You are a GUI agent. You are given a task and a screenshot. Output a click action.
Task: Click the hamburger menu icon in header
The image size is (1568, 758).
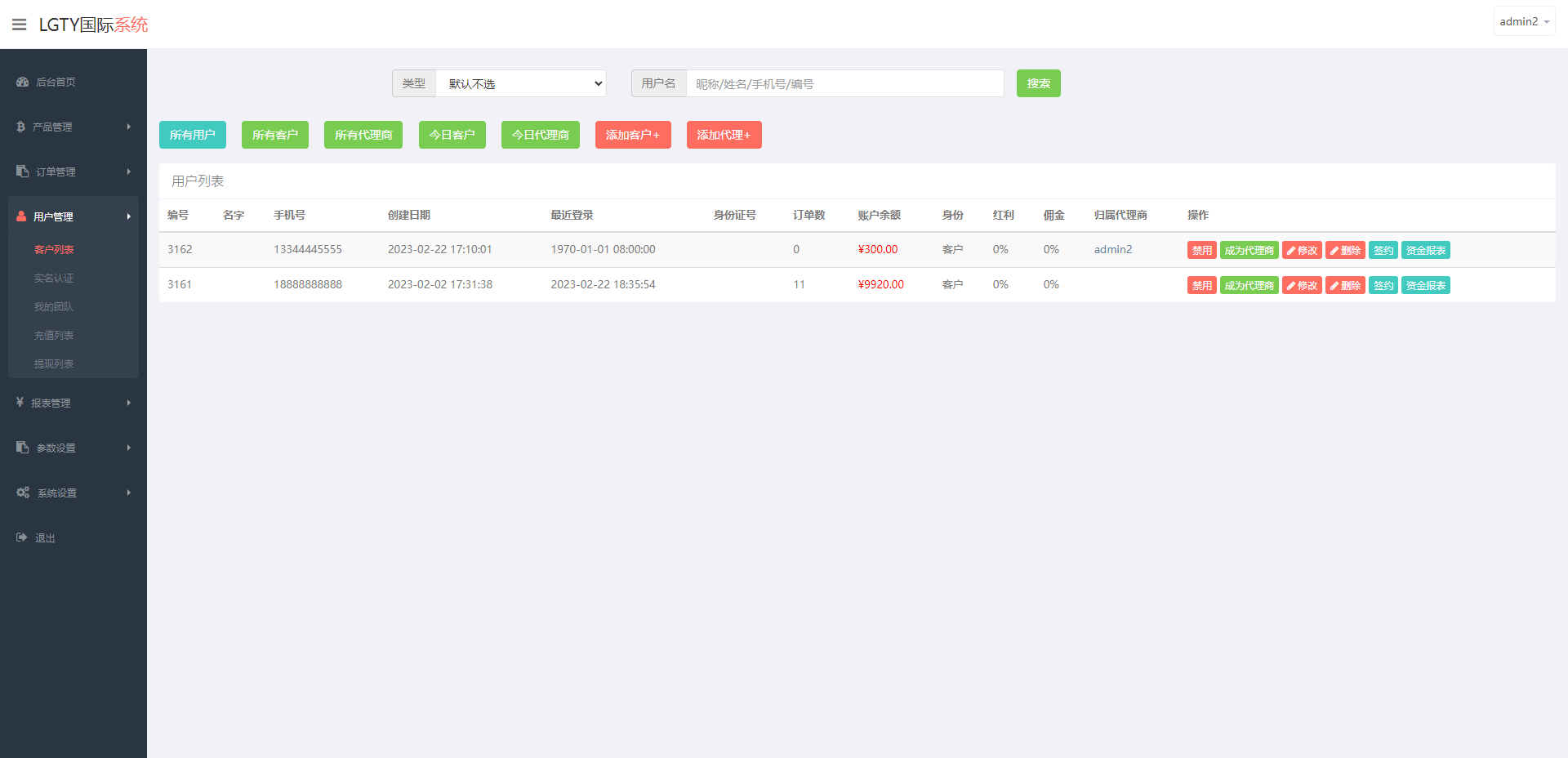19,25
